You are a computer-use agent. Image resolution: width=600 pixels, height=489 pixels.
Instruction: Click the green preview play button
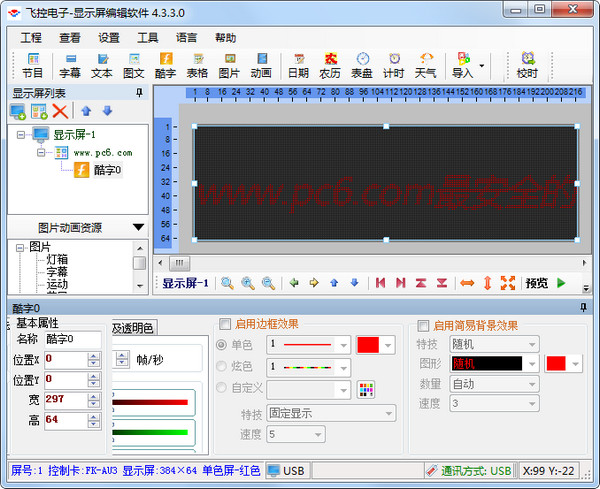point(561,283)
